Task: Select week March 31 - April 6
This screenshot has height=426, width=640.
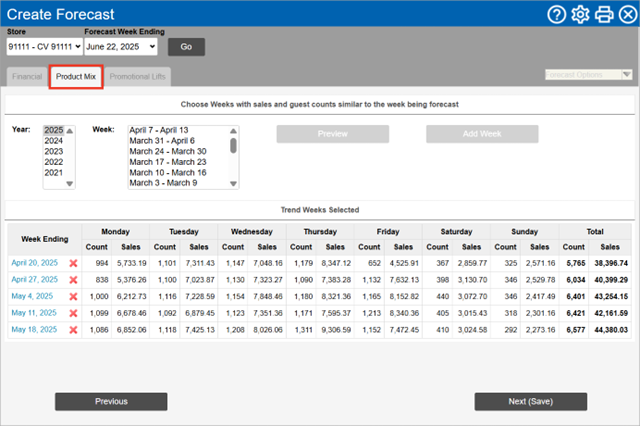Action: pyautogui.click(x=162, y=141)
